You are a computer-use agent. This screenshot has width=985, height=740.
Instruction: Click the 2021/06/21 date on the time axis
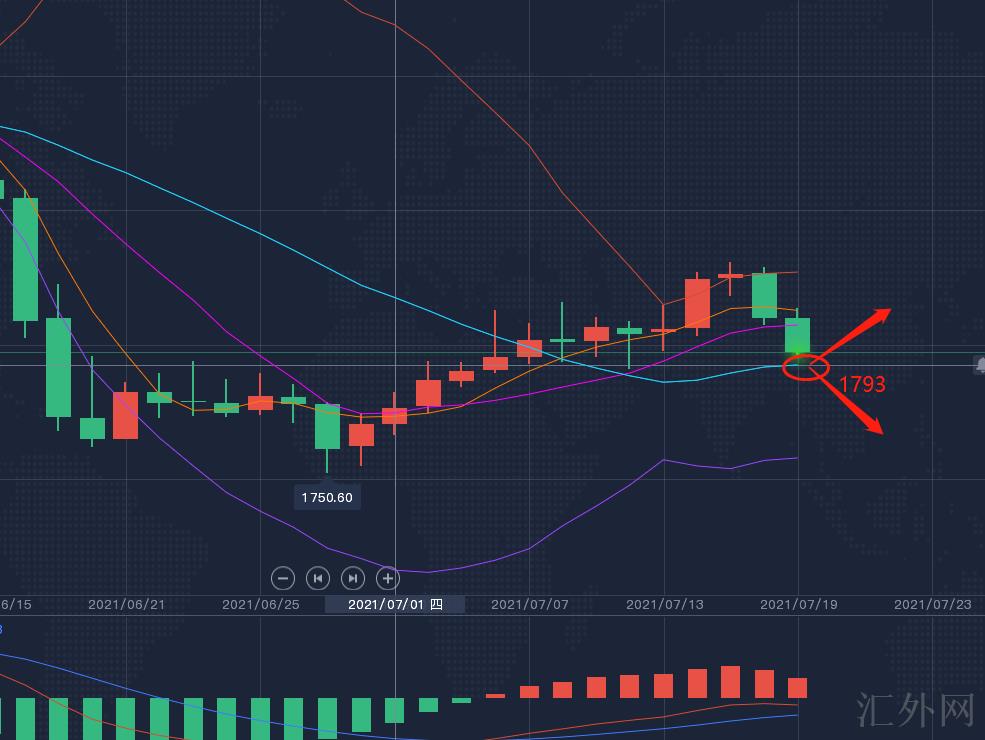(126, 604)
